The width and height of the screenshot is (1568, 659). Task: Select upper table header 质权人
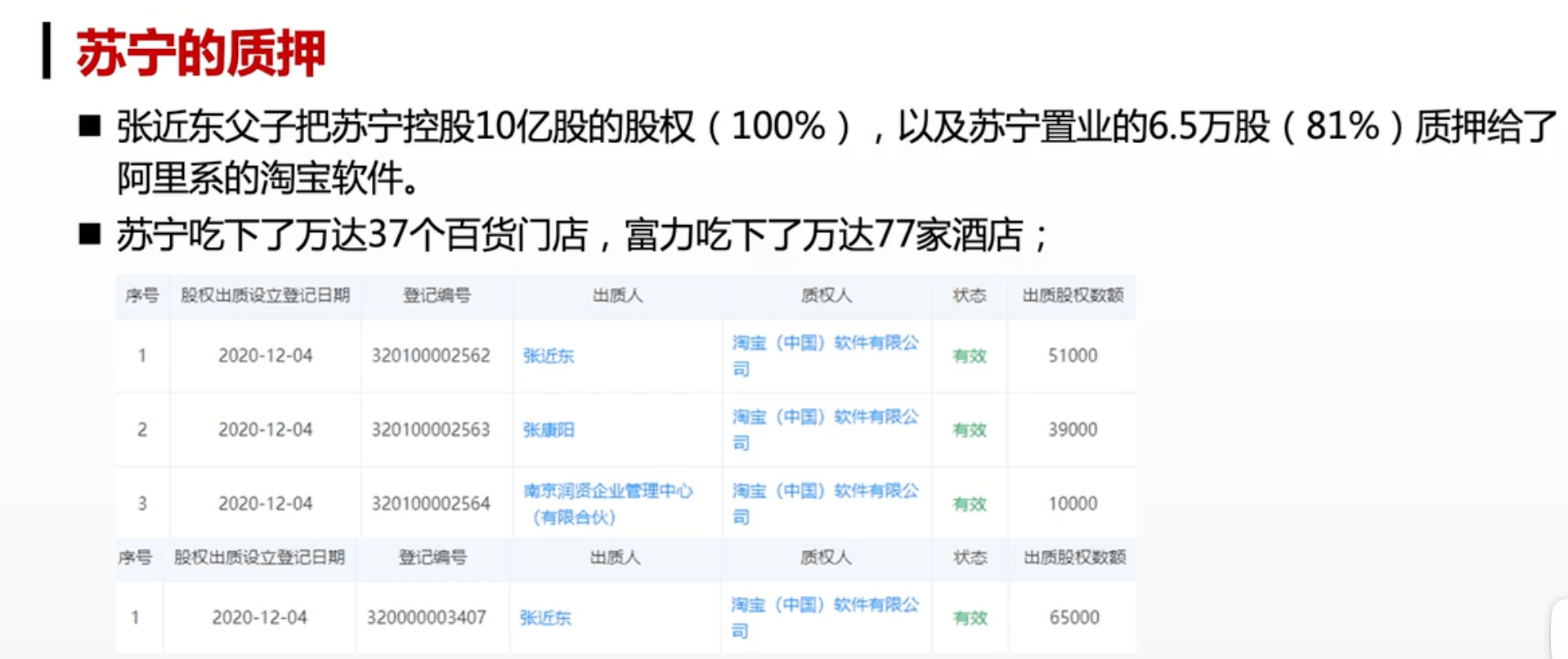[x=826, y=295]
